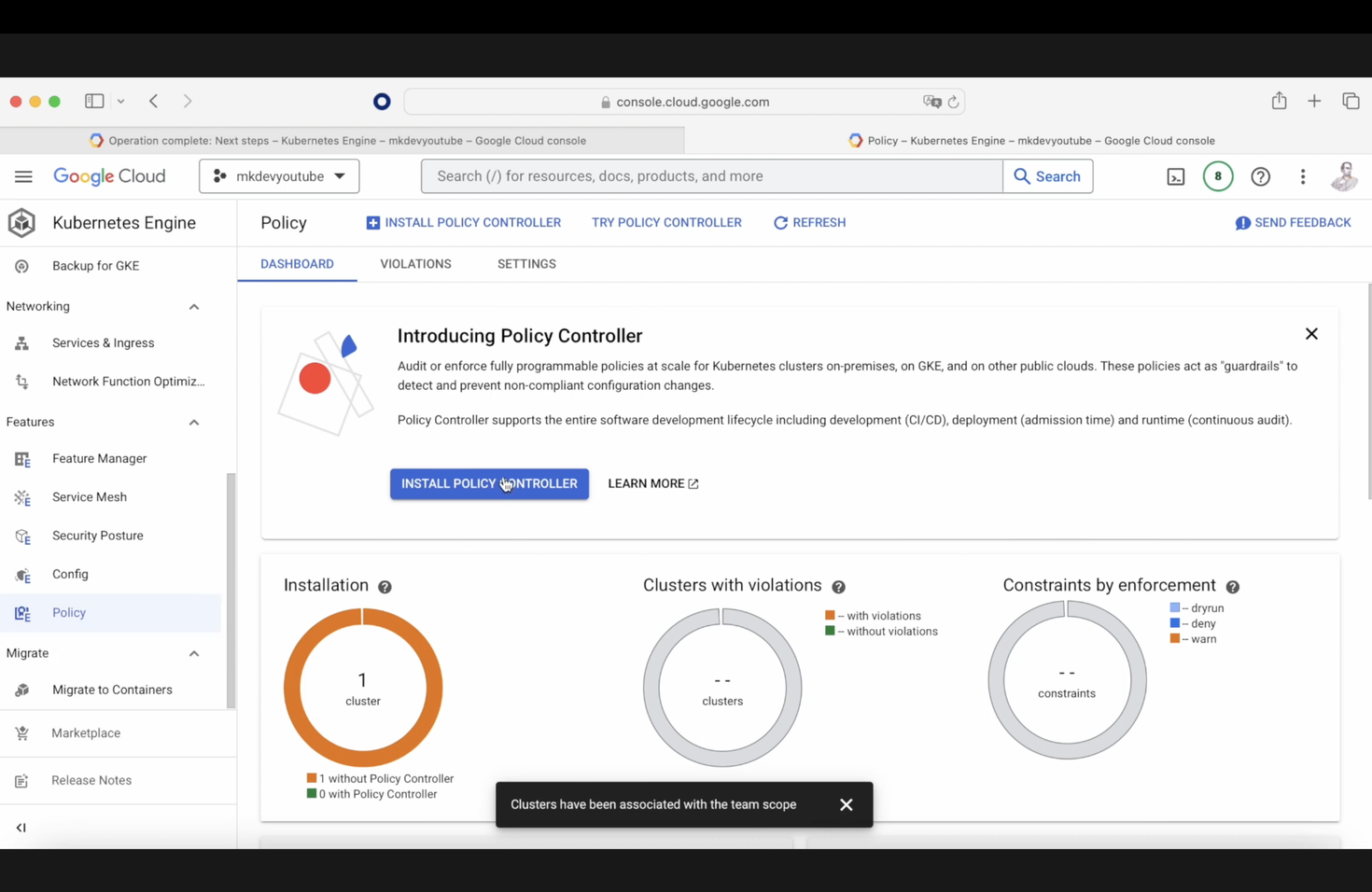Open Feature Manager in the sidebar

tap(99, 459)
